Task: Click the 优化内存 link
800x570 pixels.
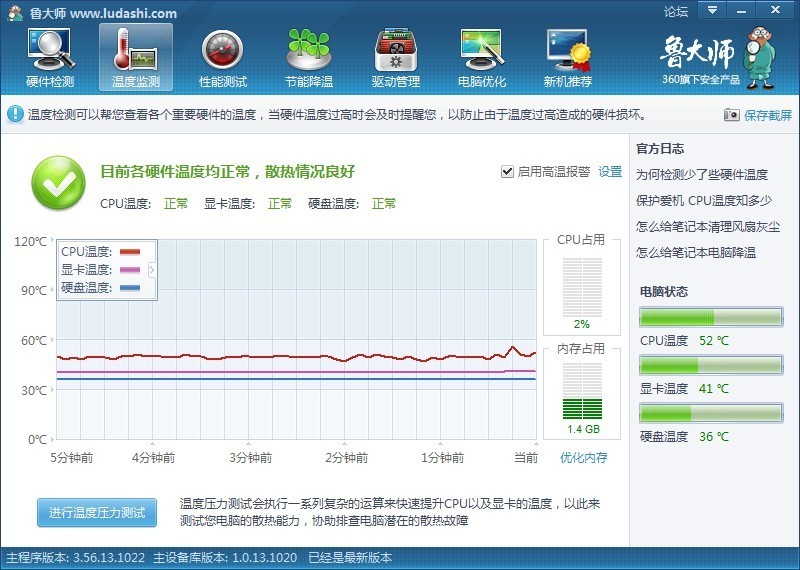Action: click(584, 457)
